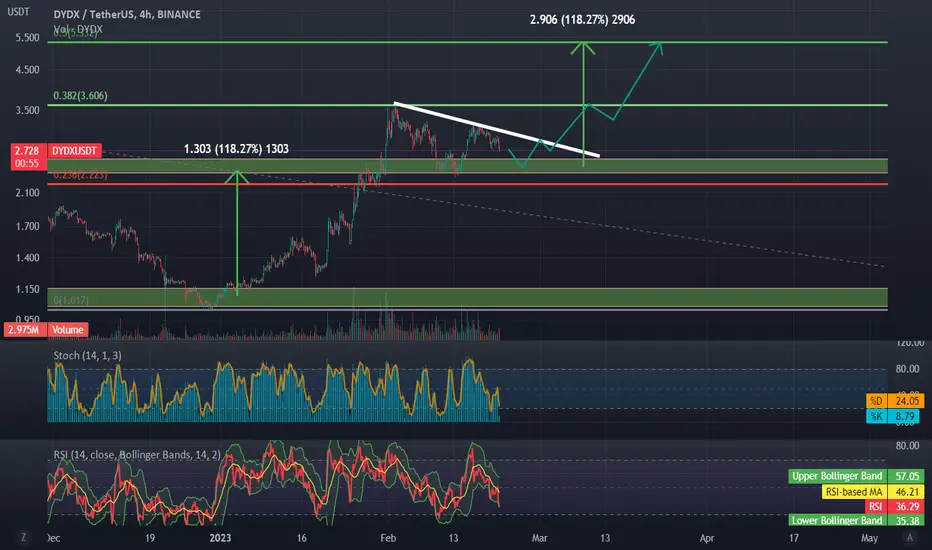Viewport: 932px width, 550px height.
Task: Click the red Volume label tag
Action: 67,329
